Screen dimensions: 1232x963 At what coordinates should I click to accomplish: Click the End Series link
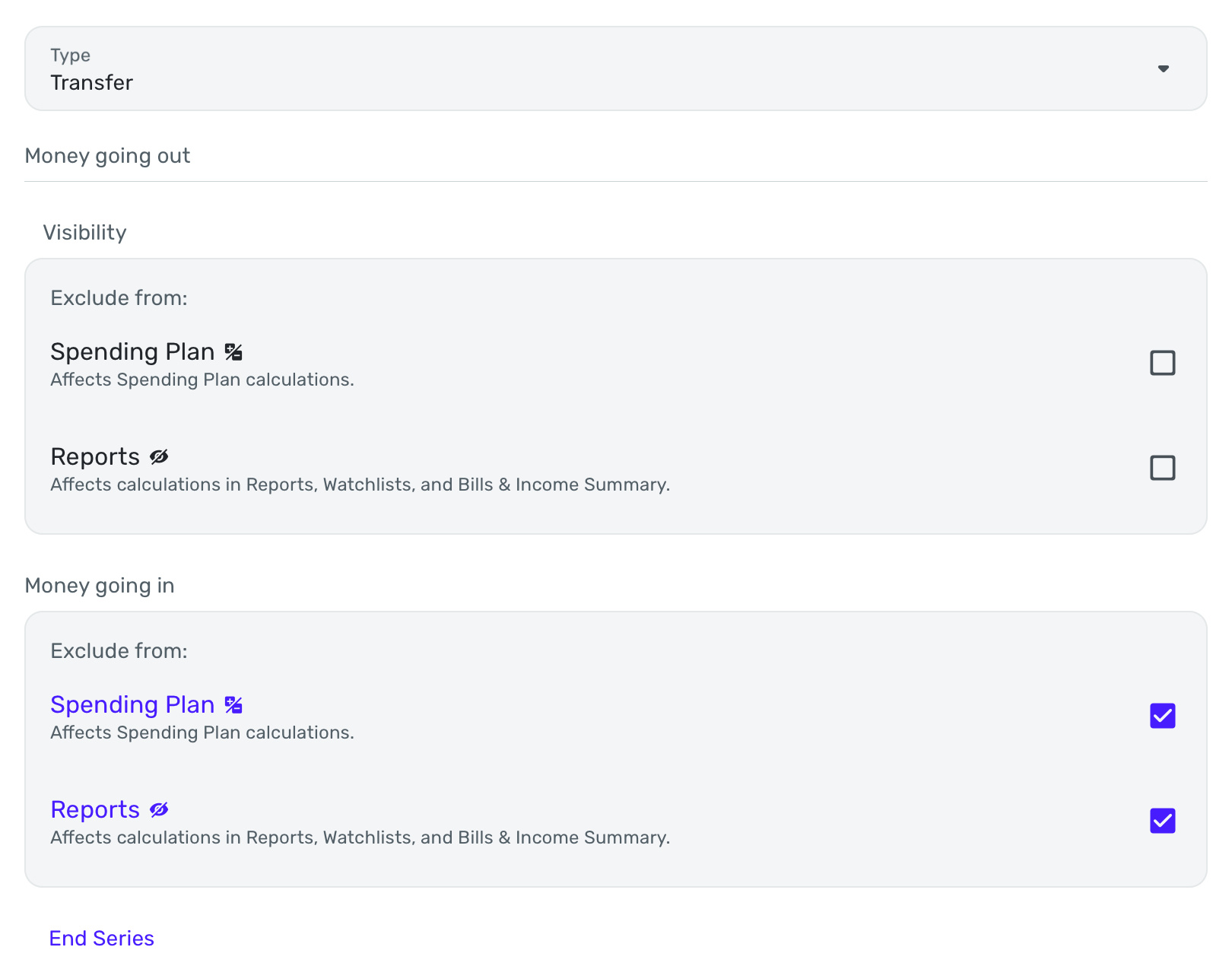click(102, 939)
